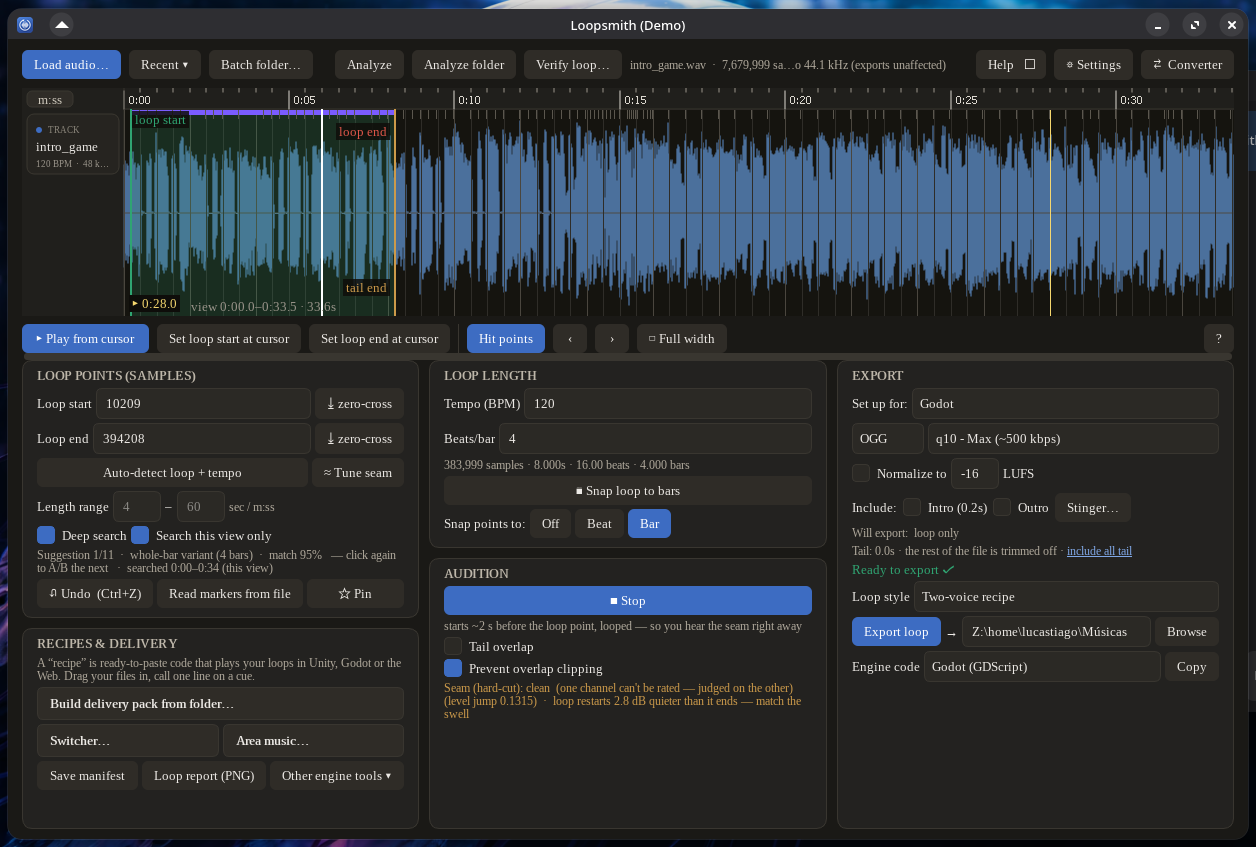Screen dimensions: 1256x847
Task: Toggle Hit points display
Action: coord(506,338)
